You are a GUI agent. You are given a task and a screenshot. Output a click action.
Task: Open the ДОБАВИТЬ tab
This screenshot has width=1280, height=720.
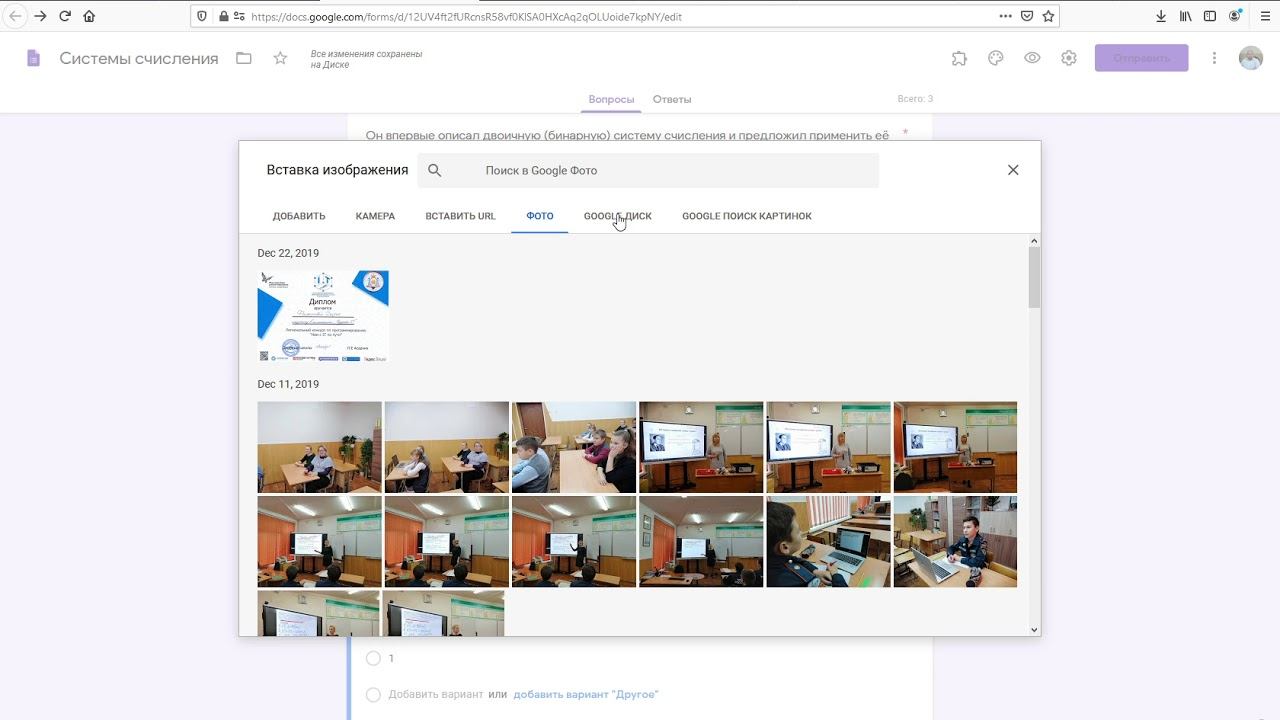point(299,216)
